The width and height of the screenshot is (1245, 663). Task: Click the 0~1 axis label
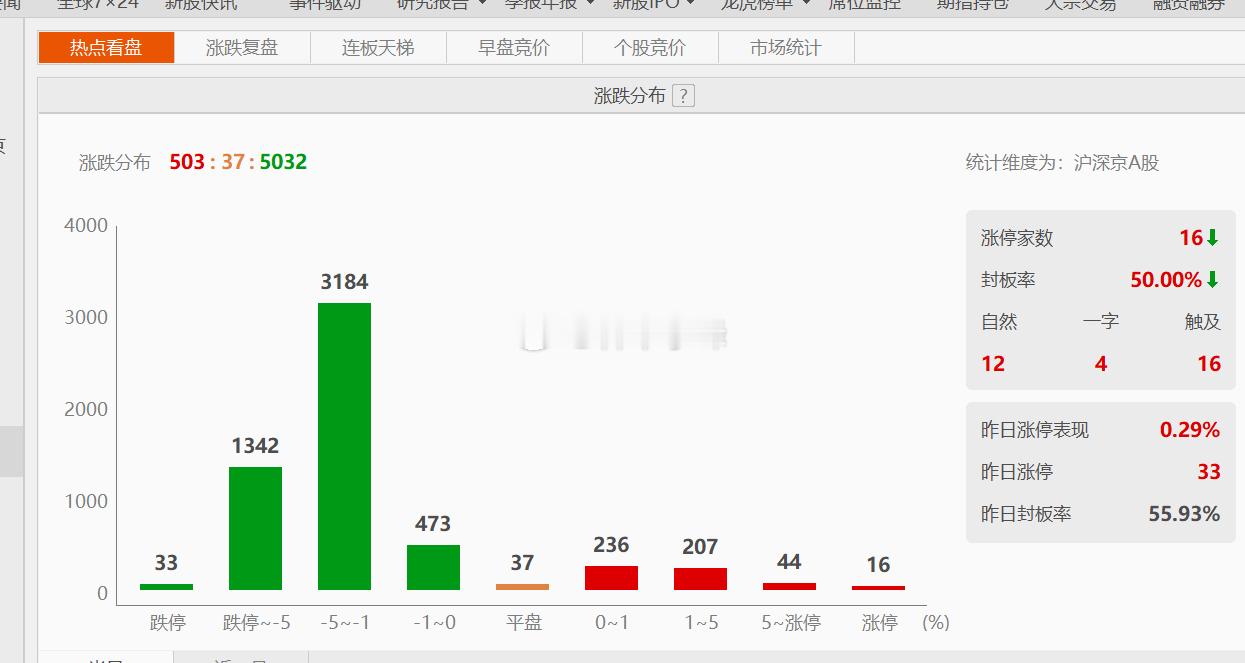point(612,622)
